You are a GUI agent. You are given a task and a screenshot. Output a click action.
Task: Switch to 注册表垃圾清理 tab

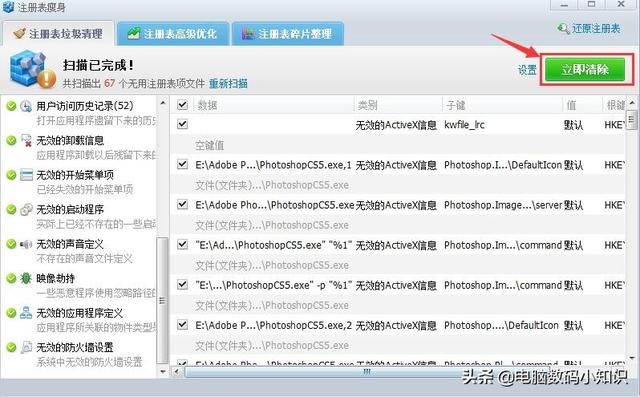58,33
